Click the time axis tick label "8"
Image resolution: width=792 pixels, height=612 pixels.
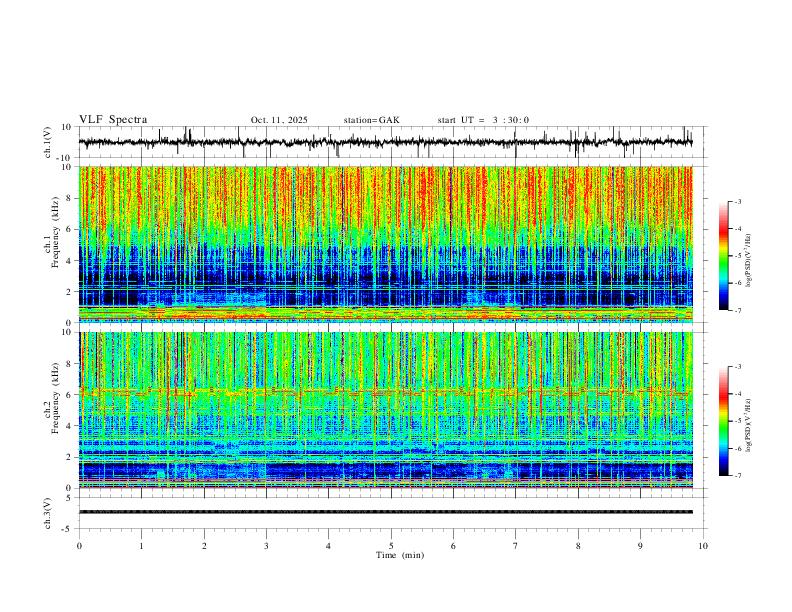(x=578, y=546)
